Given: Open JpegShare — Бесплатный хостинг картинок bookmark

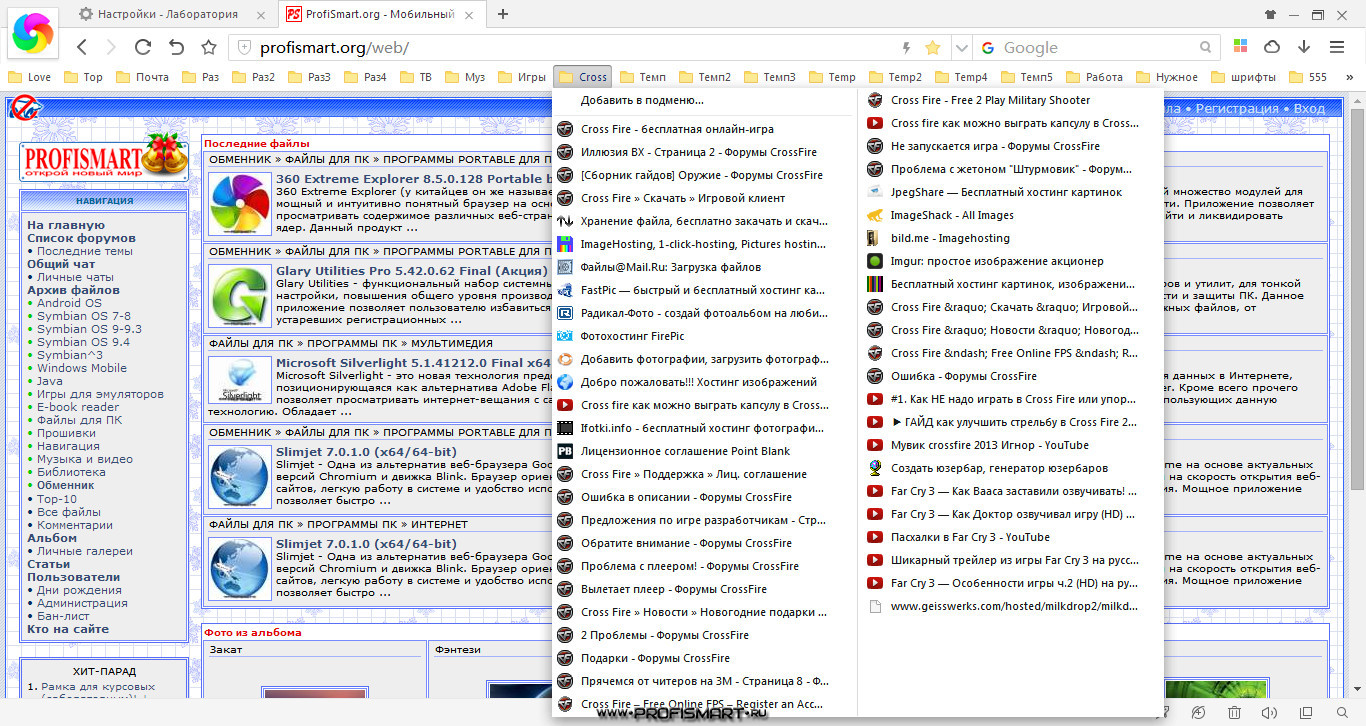Looking at the screenshot, I should pyautogui.click(x=1010, y=192).
